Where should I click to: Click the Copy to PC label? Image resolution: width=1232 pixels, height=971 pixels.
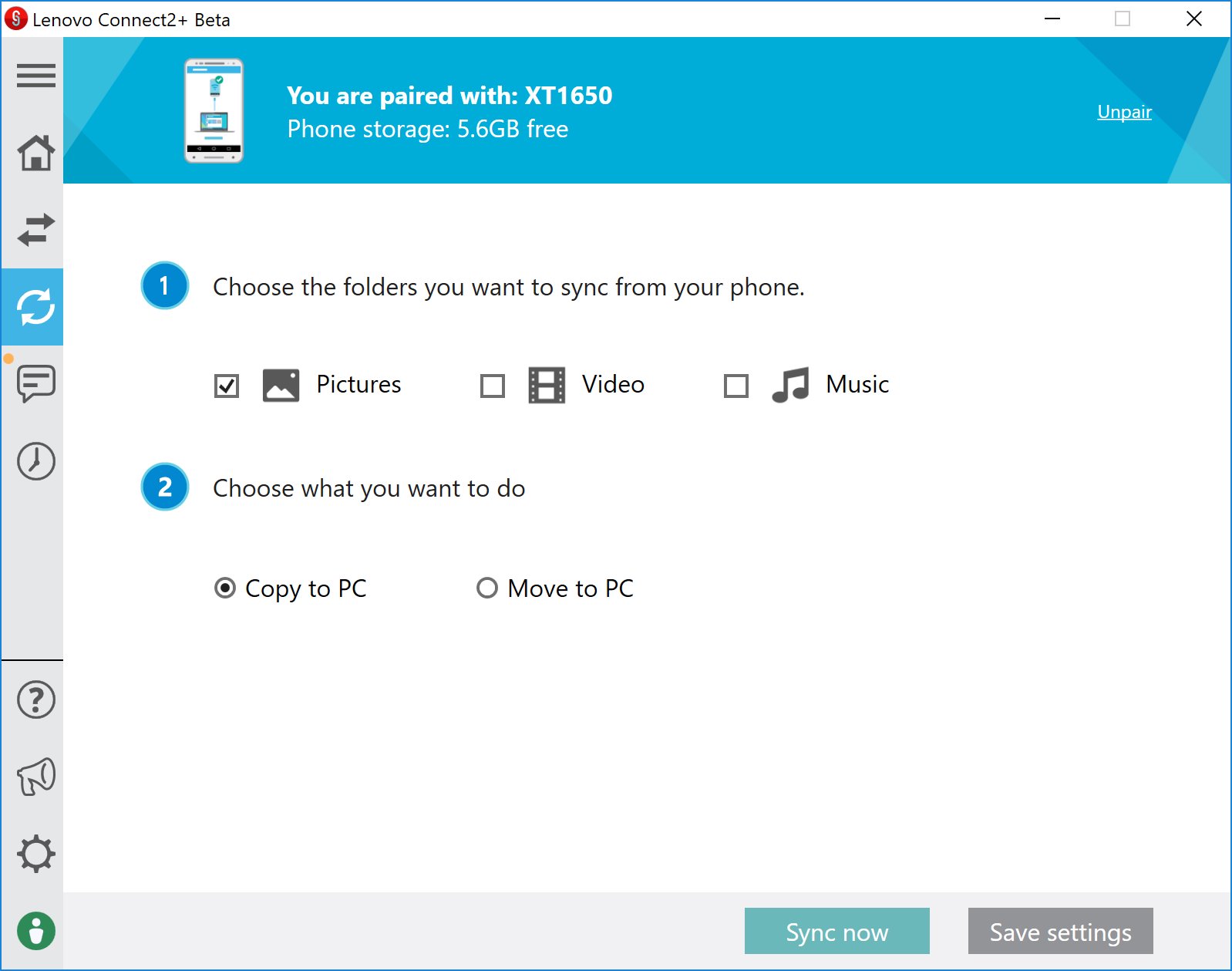point(305,589)
